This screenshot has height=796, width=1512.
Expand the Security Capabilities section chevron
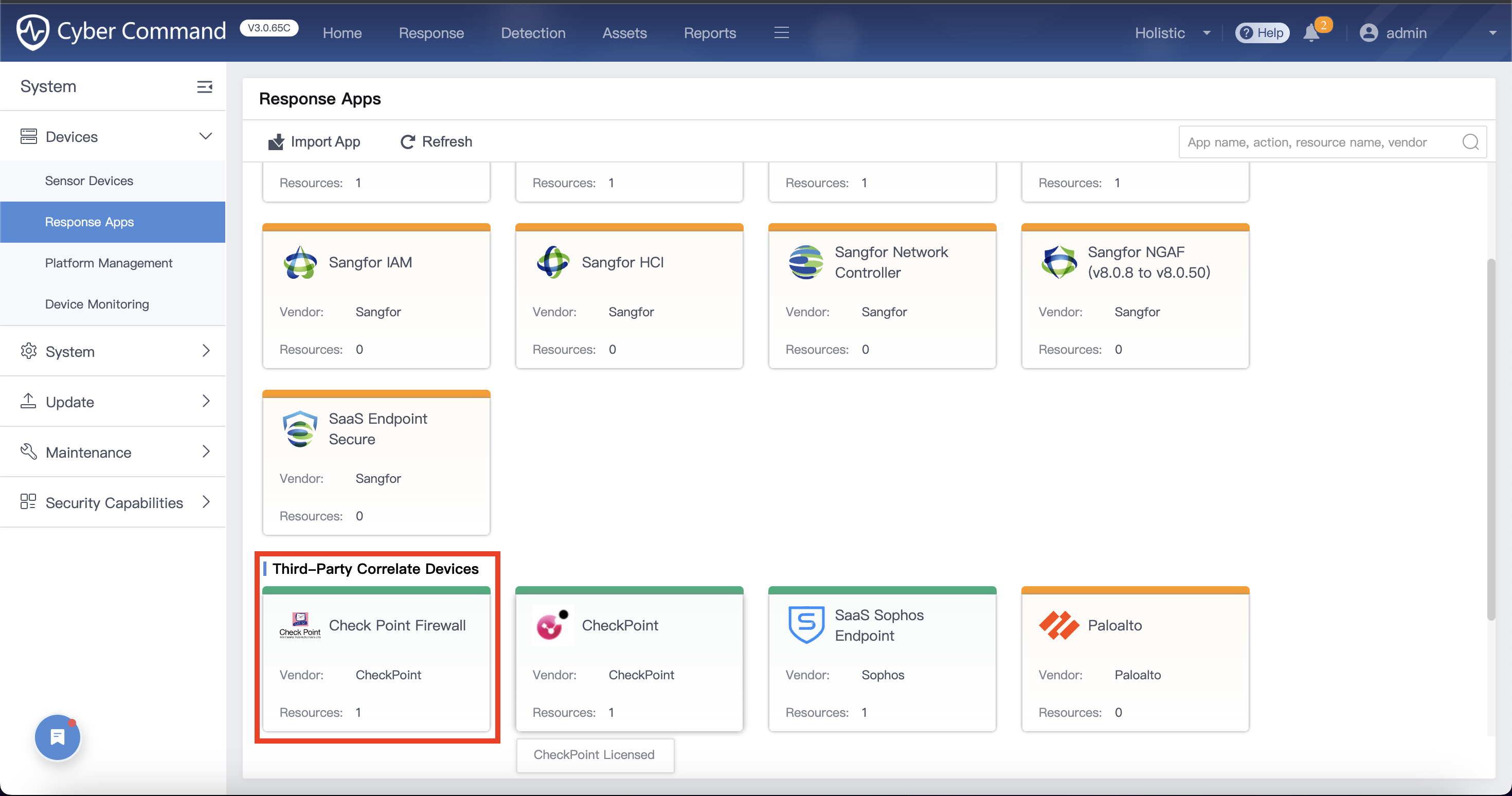(205, 502)
